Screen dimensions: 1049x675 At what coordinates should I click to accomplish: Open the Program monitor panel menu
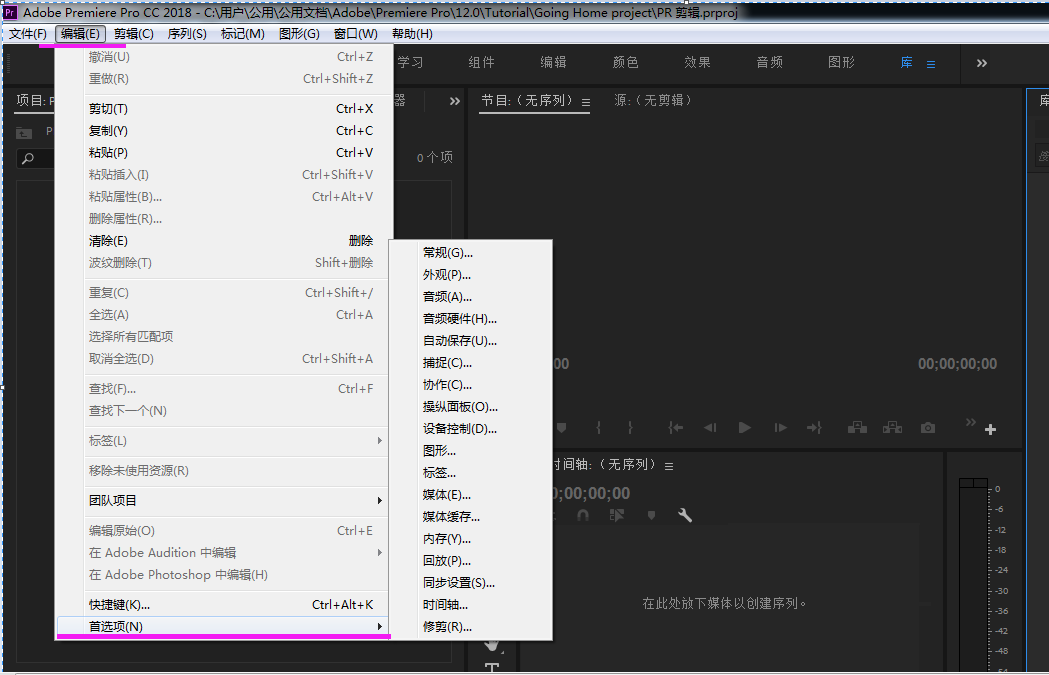pos(586,102)
